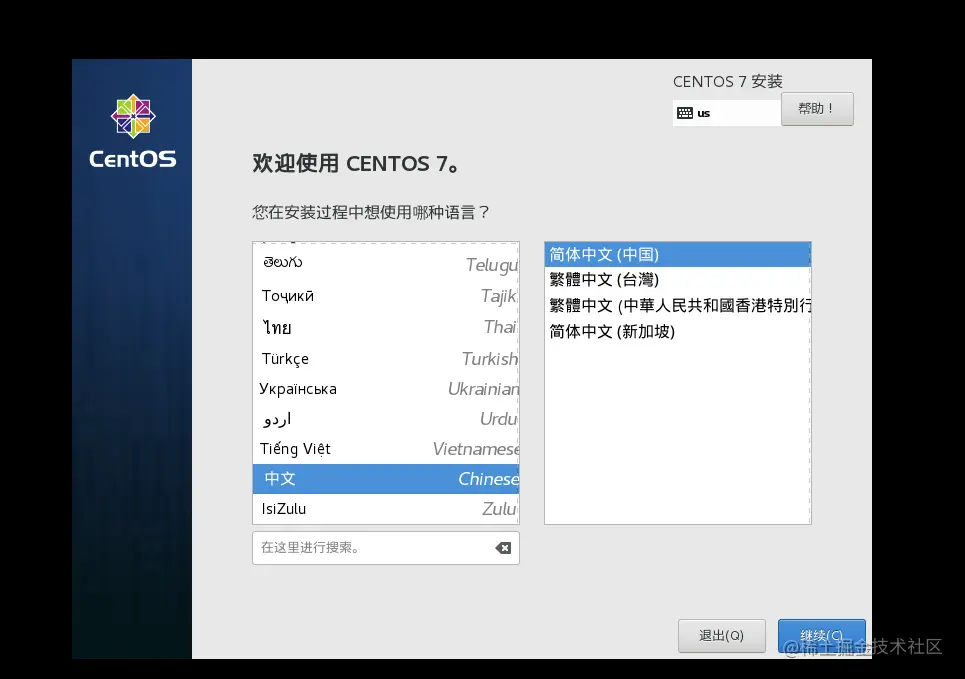
Task: Click the 继续(C) continue button
Action: pos(822,635)
